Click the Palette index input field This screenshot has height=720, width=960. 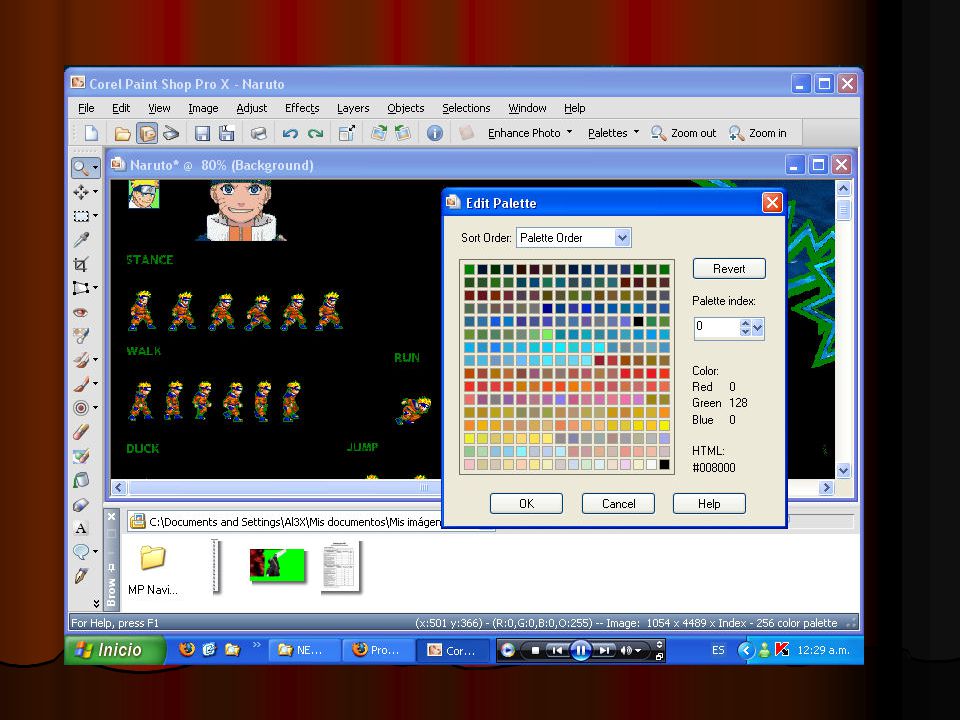716,328
